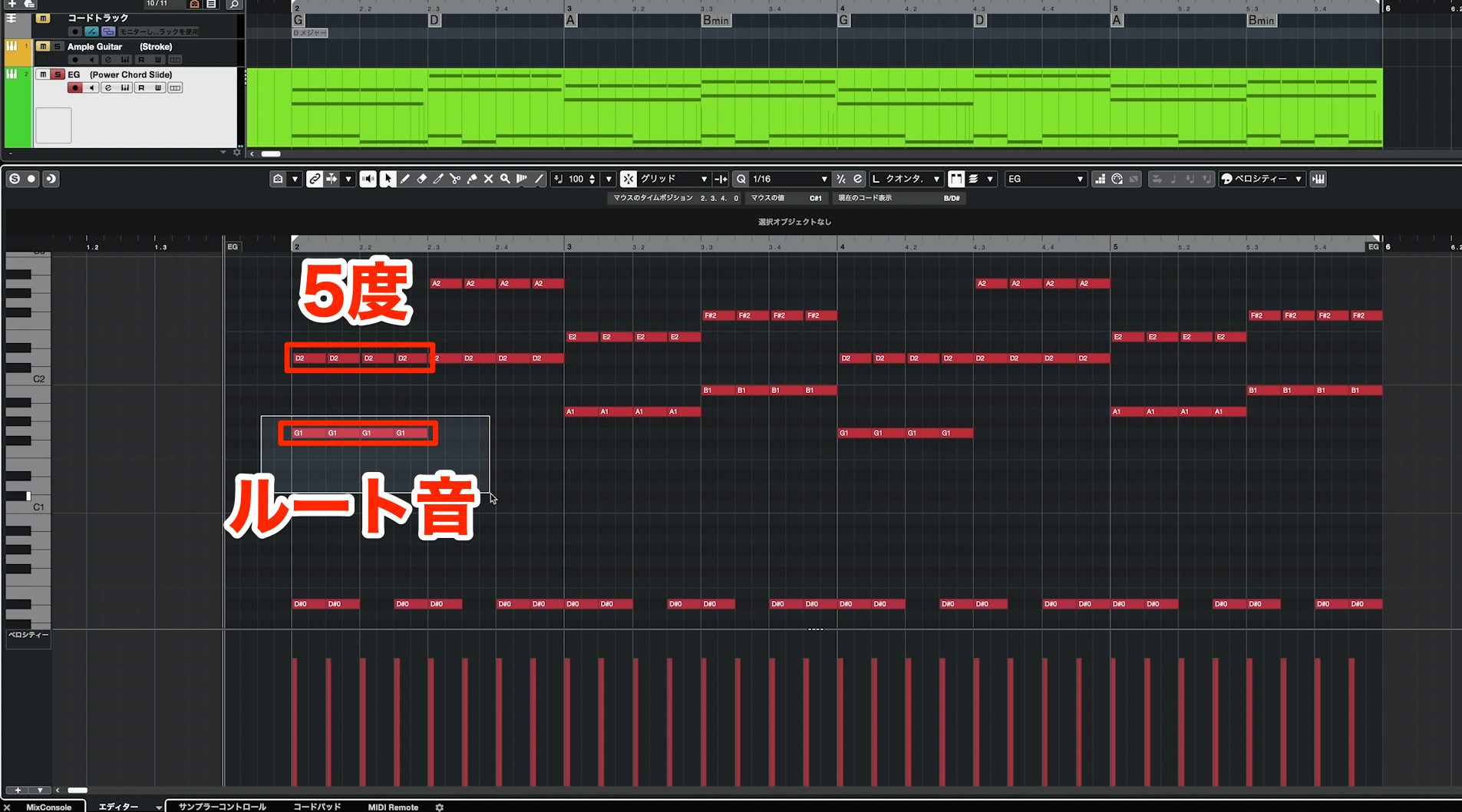Apply Quantize Q icon
This screenshot has height=812, width=1462.
tap(741, 179)
